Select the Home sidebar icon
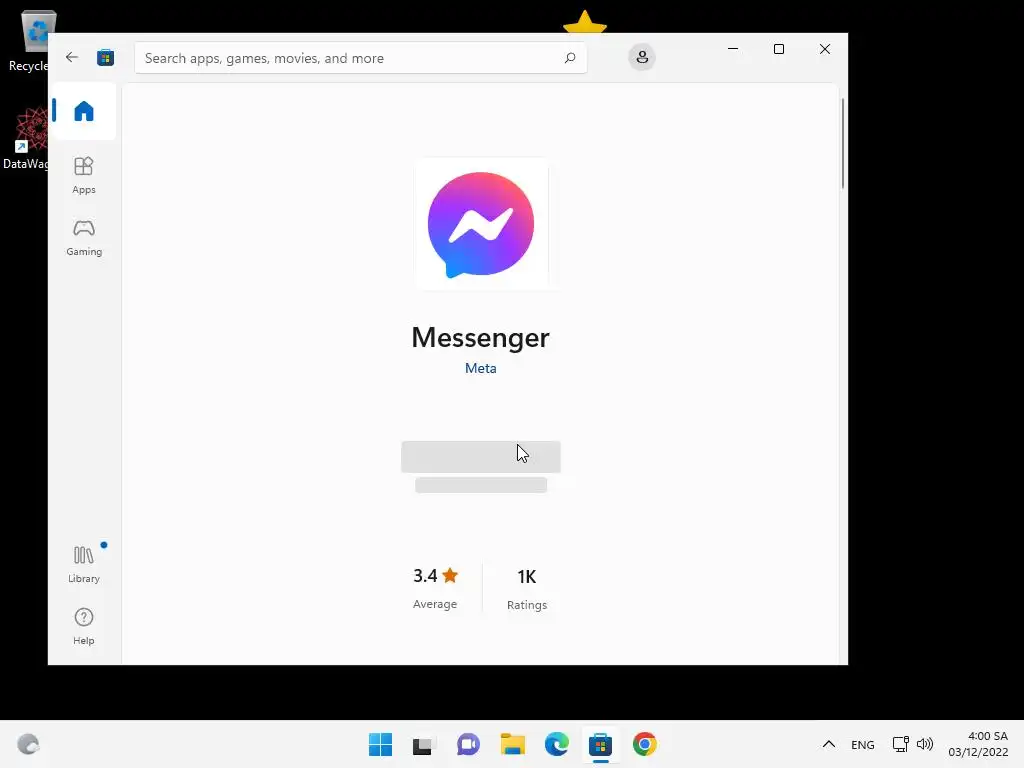 click(x=84, y=111)
